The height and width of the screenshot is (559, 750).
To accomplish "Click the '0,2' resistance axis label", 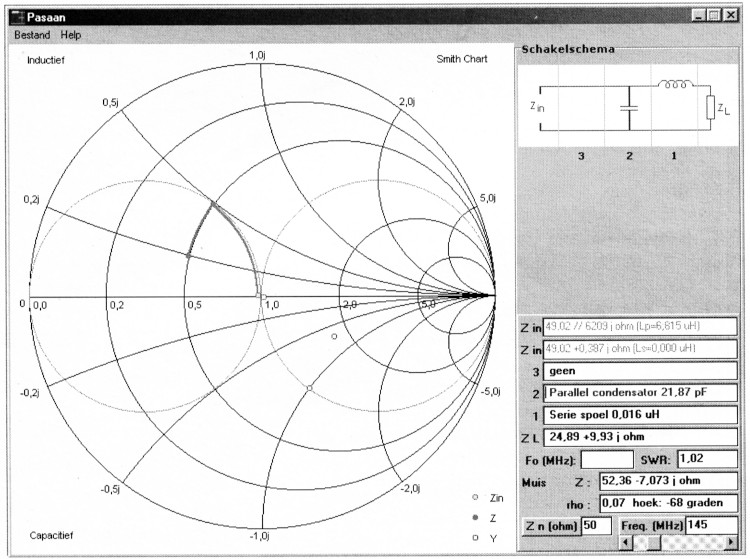I will [117, 305].
